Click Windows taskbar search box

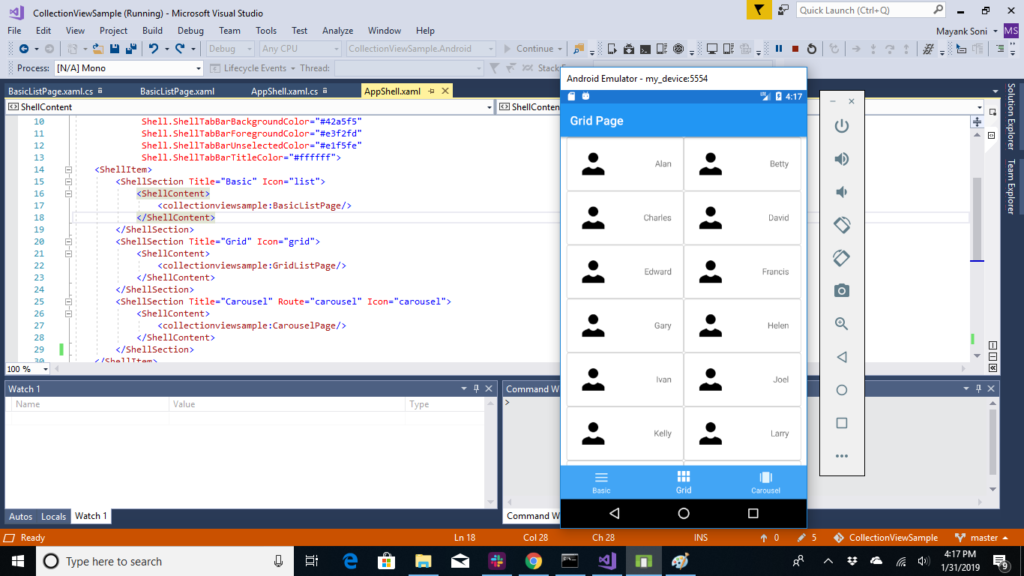[163, 561]
